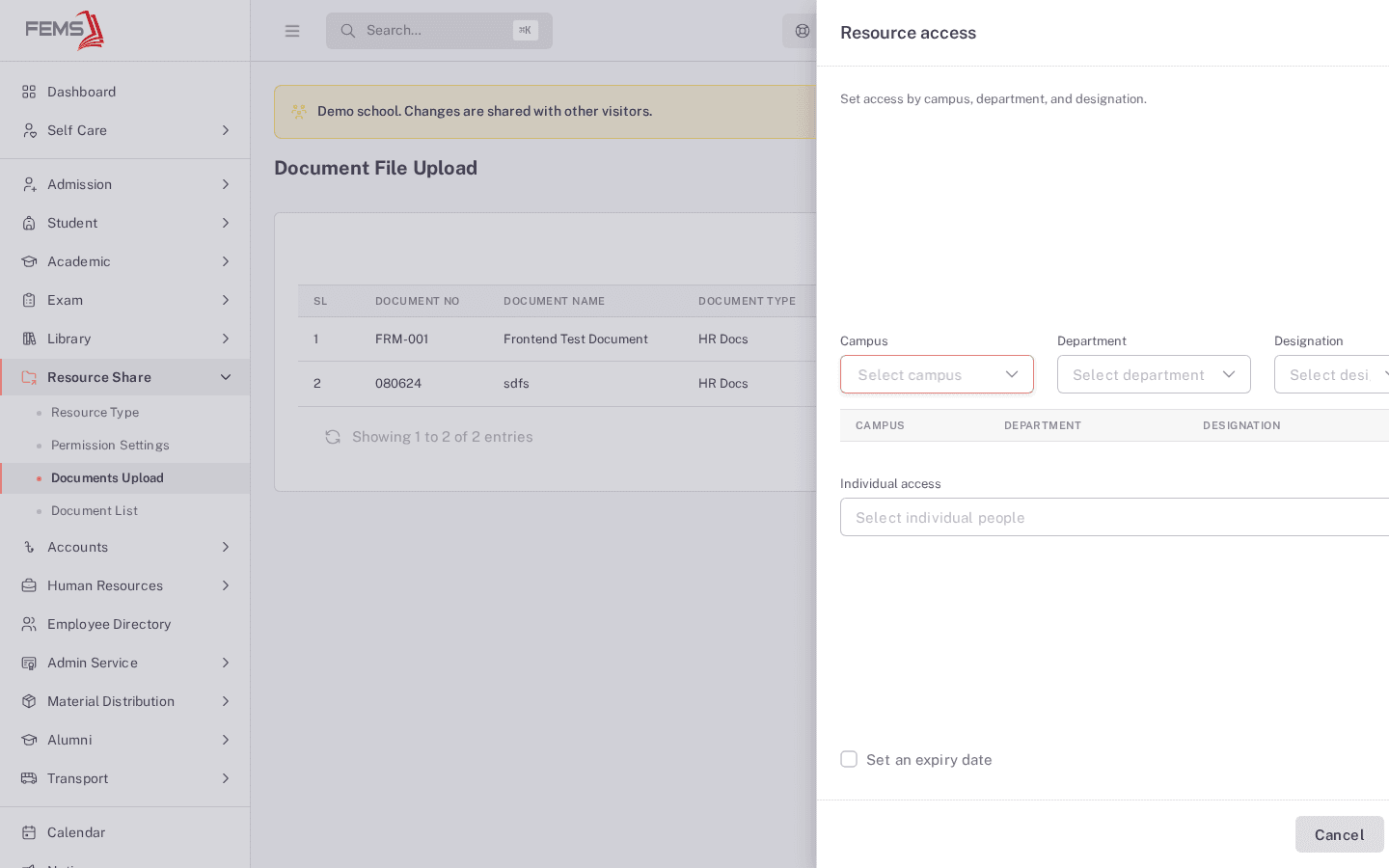Click DOCUMENT NAME column header
This screenshot has height=868, width=1389.
[554, 301]
